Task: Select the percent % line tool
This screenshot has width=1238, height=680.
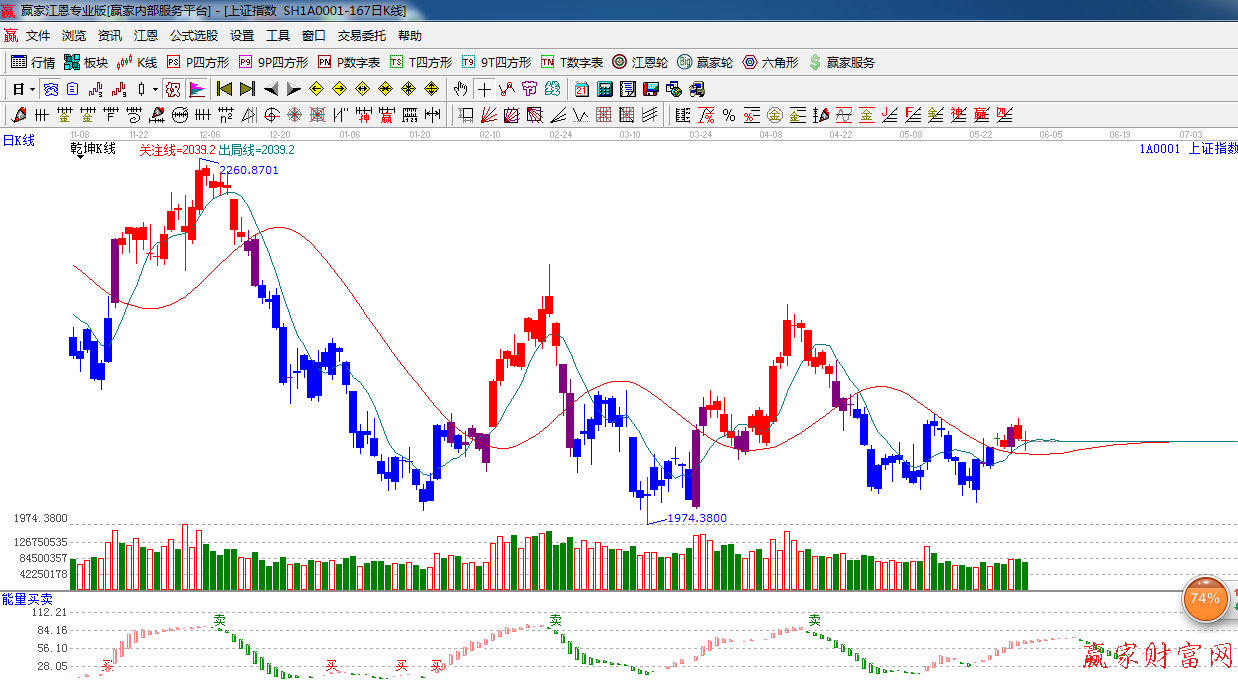Action: pos(729,115)
